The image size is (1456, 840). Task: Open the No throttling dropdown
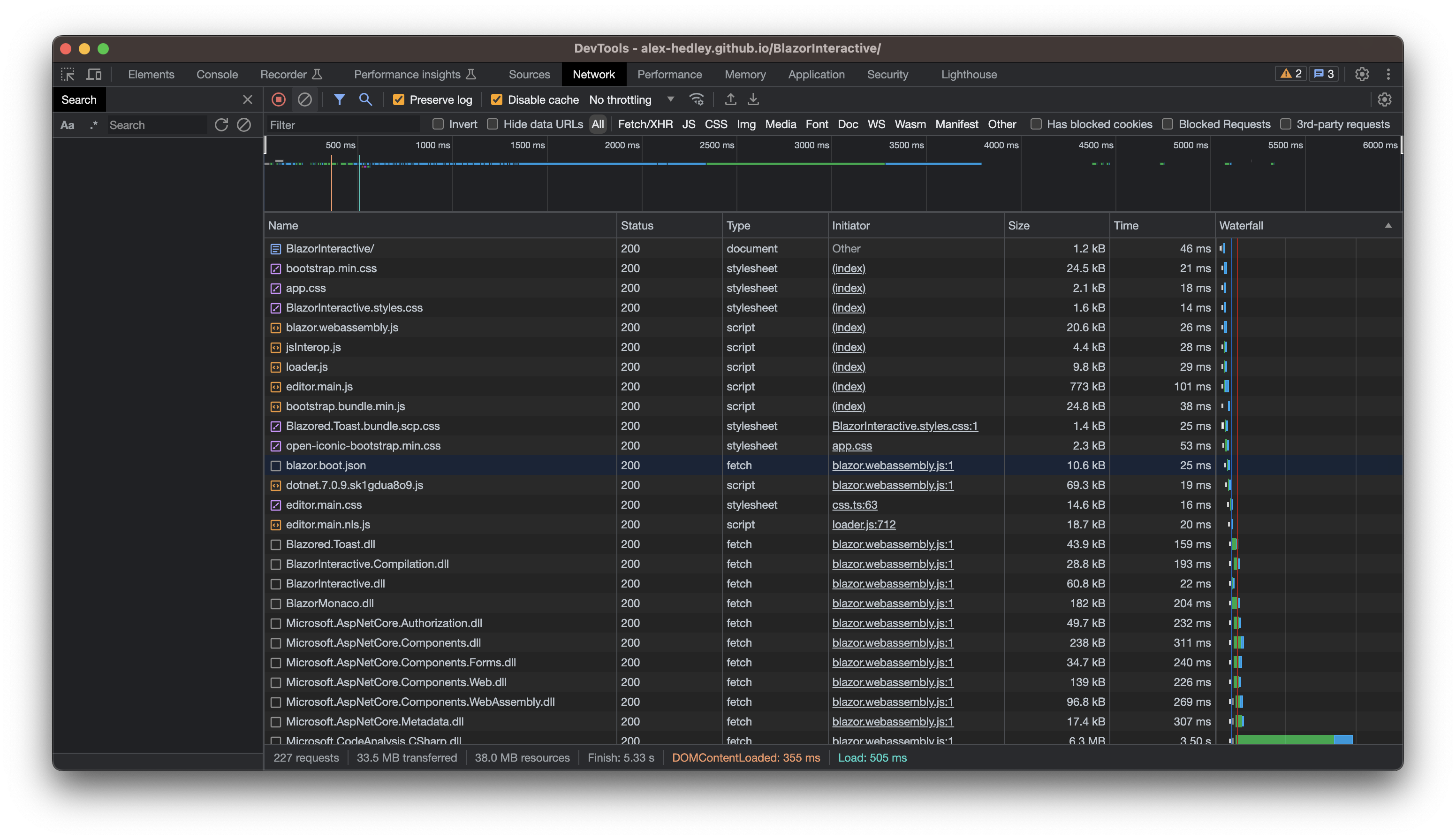coord(632,100)
